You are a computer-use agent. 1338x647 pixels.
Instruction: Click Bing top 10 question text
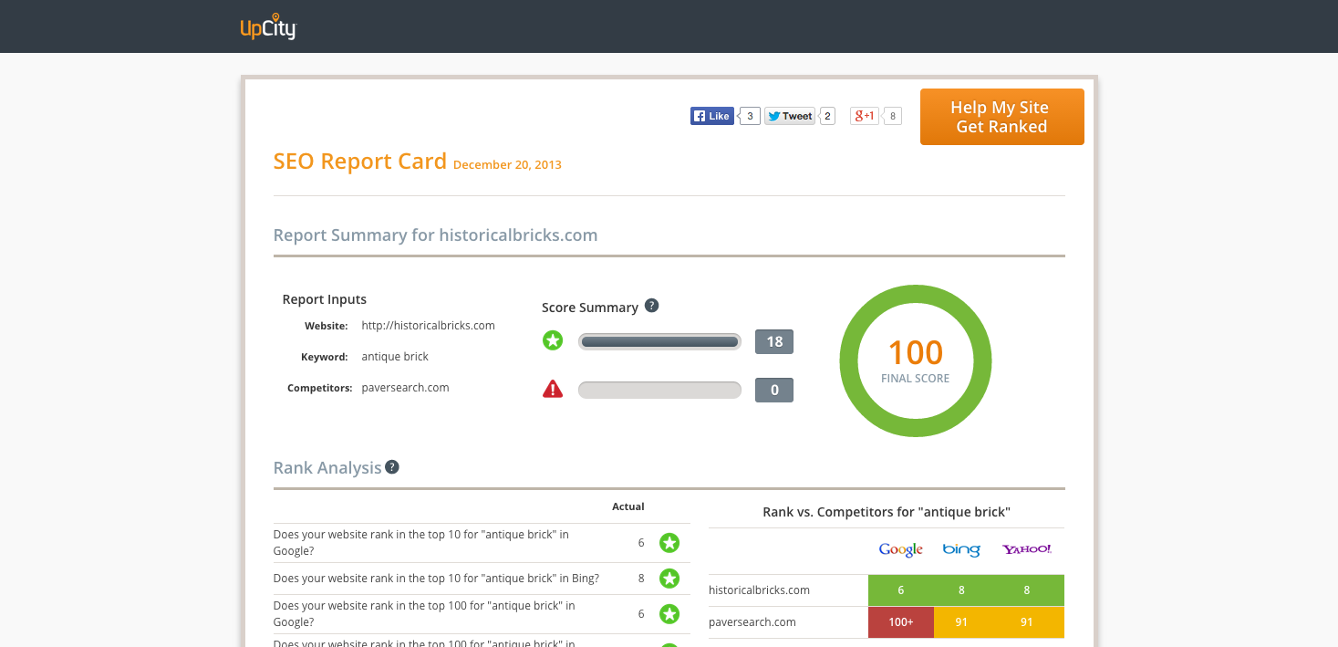436,578
